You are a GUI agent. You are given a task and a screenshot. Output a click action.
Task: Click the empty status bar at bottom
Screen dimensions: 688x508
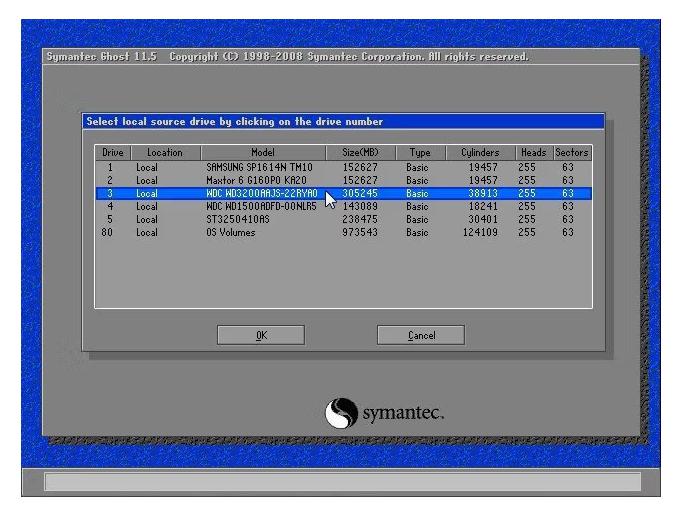(x=343, y=481)
